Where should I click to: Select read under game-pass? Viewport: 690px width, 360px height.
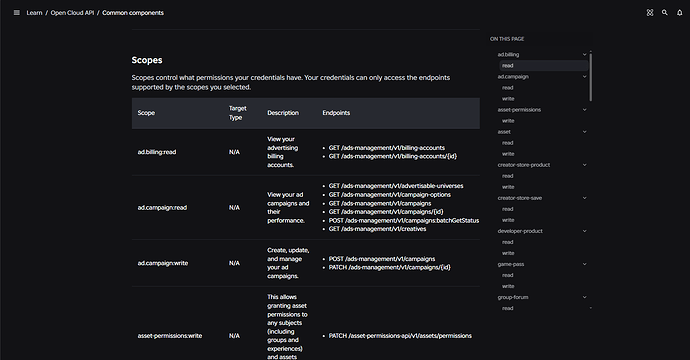click(508, 275)
